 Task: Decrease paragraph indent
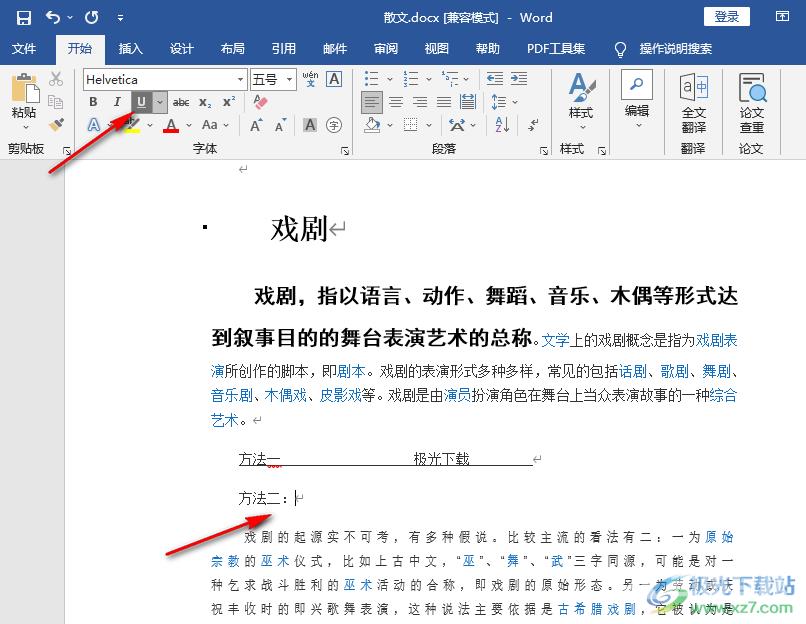(x=494, y=79)
